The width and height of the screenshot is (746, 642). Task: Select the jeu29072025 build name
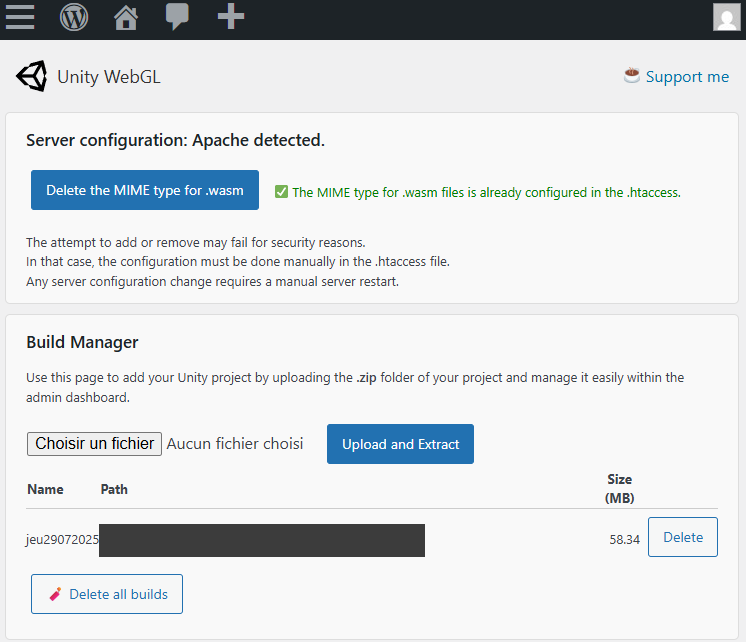62,539
